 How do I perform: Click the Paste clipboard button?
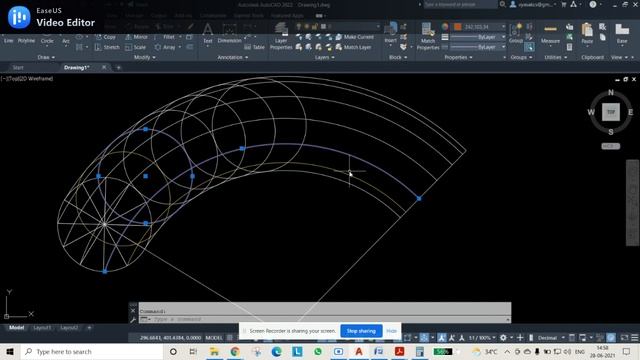[x=587, y=33]
